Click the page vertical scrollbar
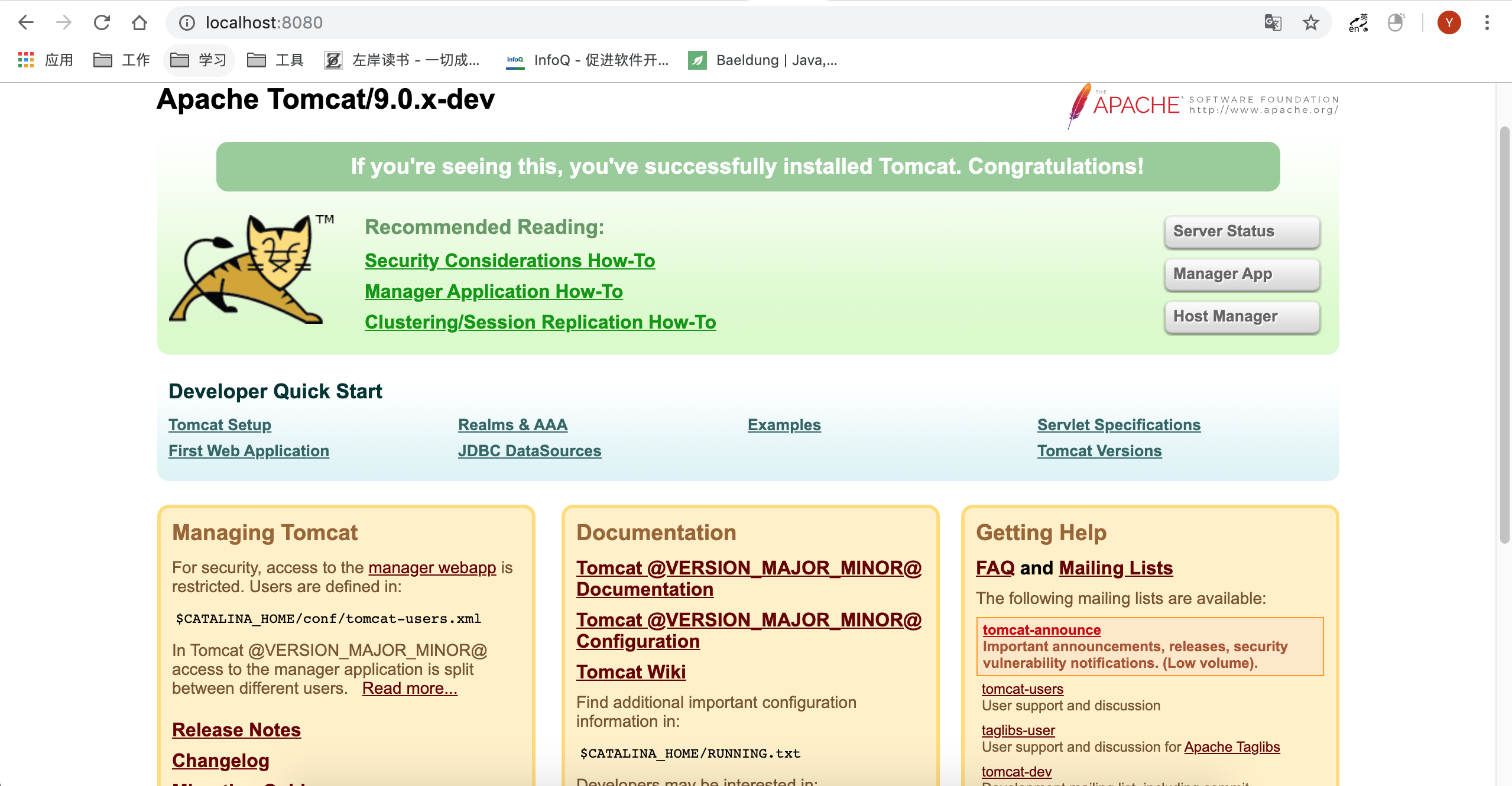 [1504, 334]
